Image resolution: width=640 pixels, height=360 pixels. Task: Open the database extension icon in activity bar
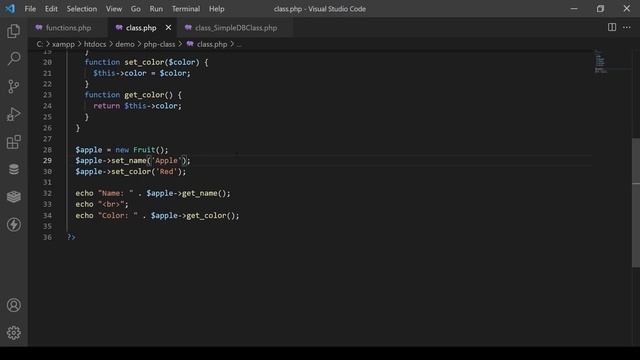point(13,169)
